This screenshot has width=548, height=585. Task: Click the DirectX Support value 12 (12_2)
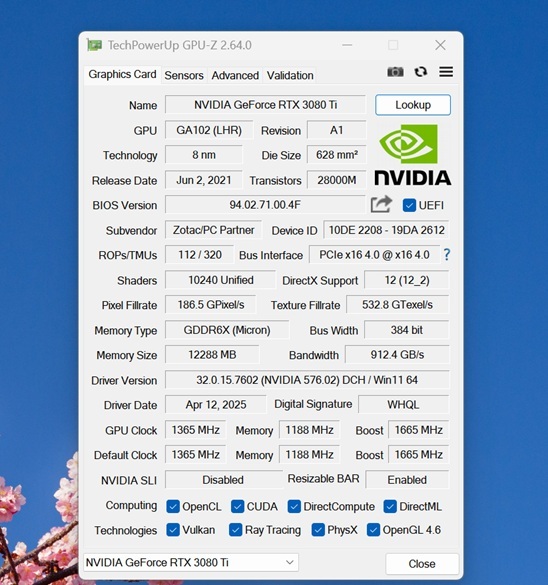tap(407, 280)
